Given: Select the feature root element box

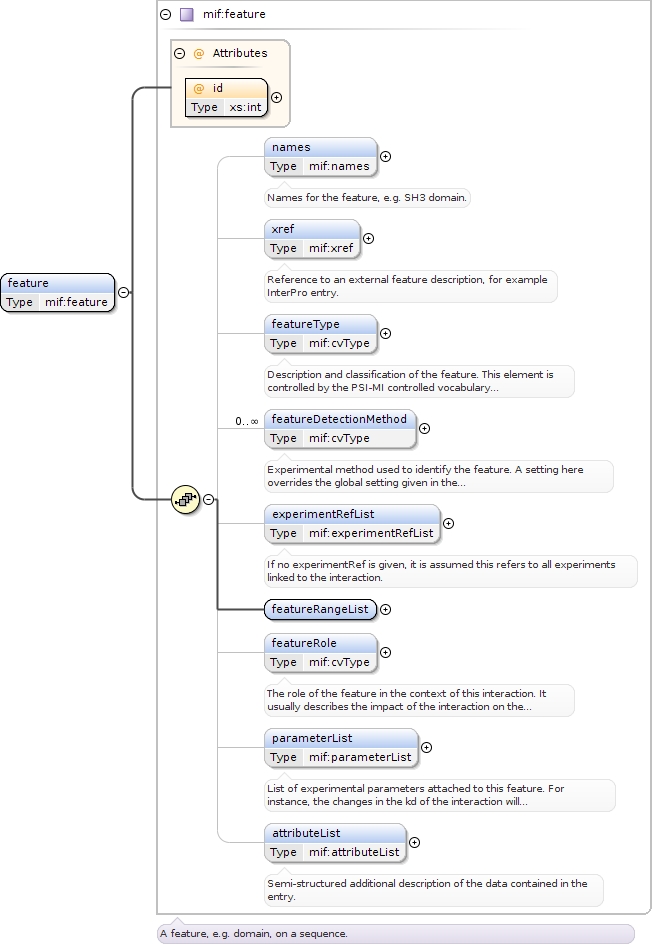Looking at the screenshot, I should [58, 292].
